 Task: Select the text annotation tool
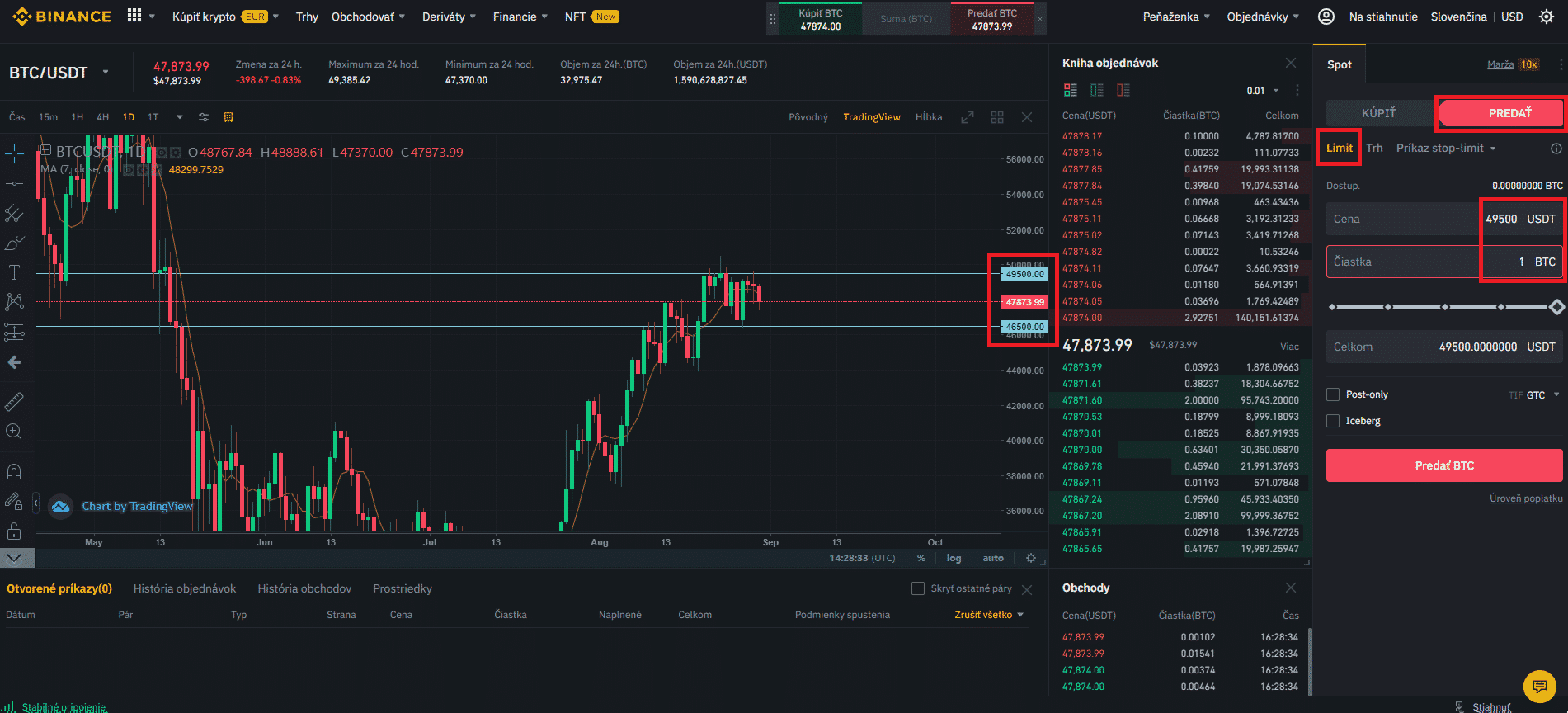(x=14, y=272)
